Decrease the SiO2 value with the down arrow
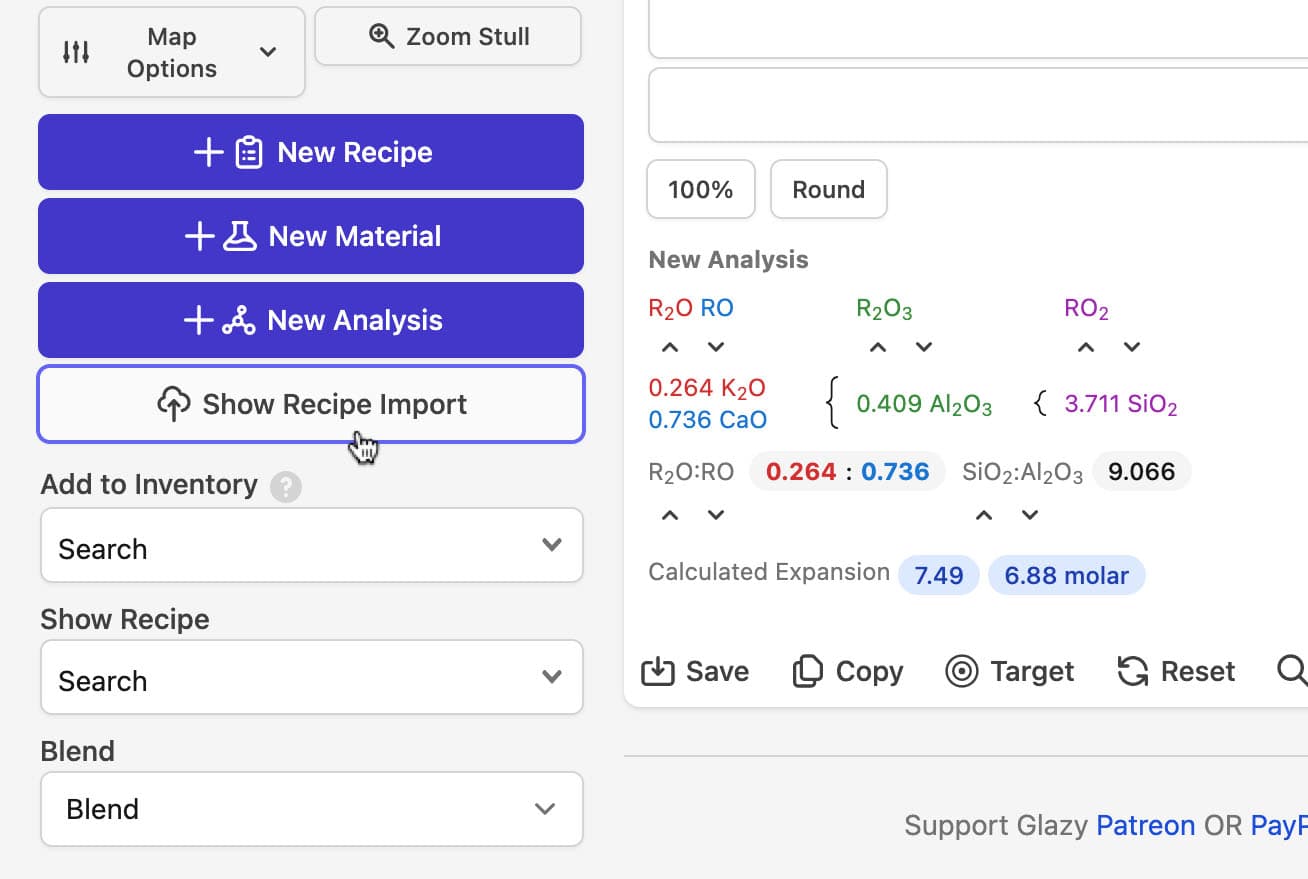This screenshot has height=879, width=1308. pyautogui.click(x=1131, y=347)
